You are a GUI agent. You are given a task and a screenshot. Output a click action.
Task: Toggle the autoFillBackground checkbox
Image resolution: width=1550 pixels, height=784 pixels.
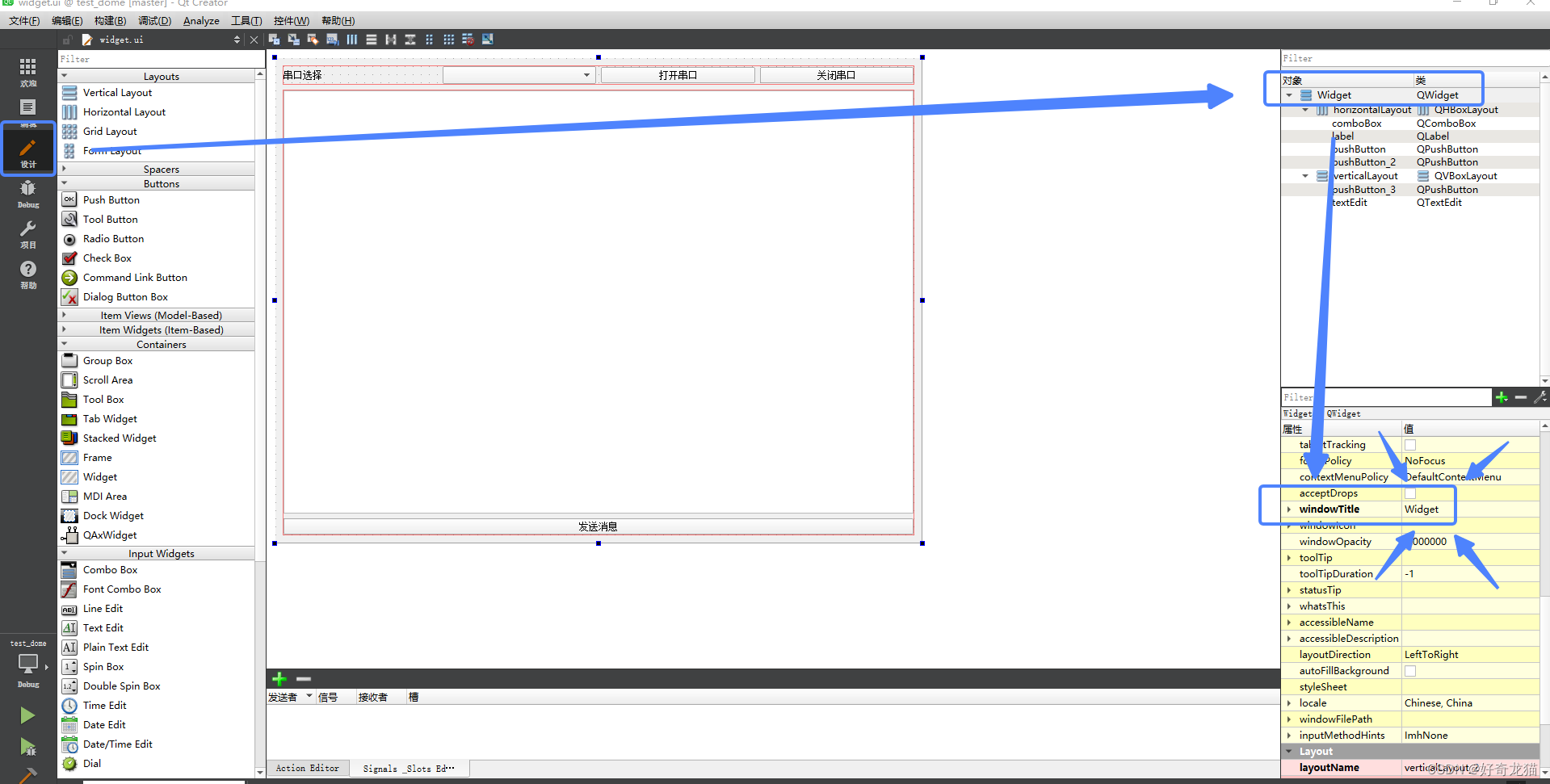[1410, 671]
